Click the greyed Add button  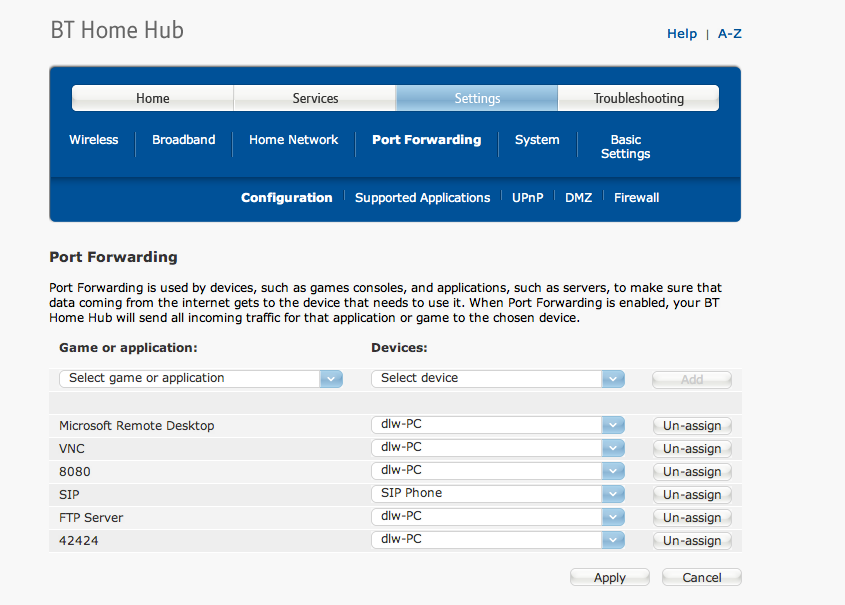coord(692,379)
